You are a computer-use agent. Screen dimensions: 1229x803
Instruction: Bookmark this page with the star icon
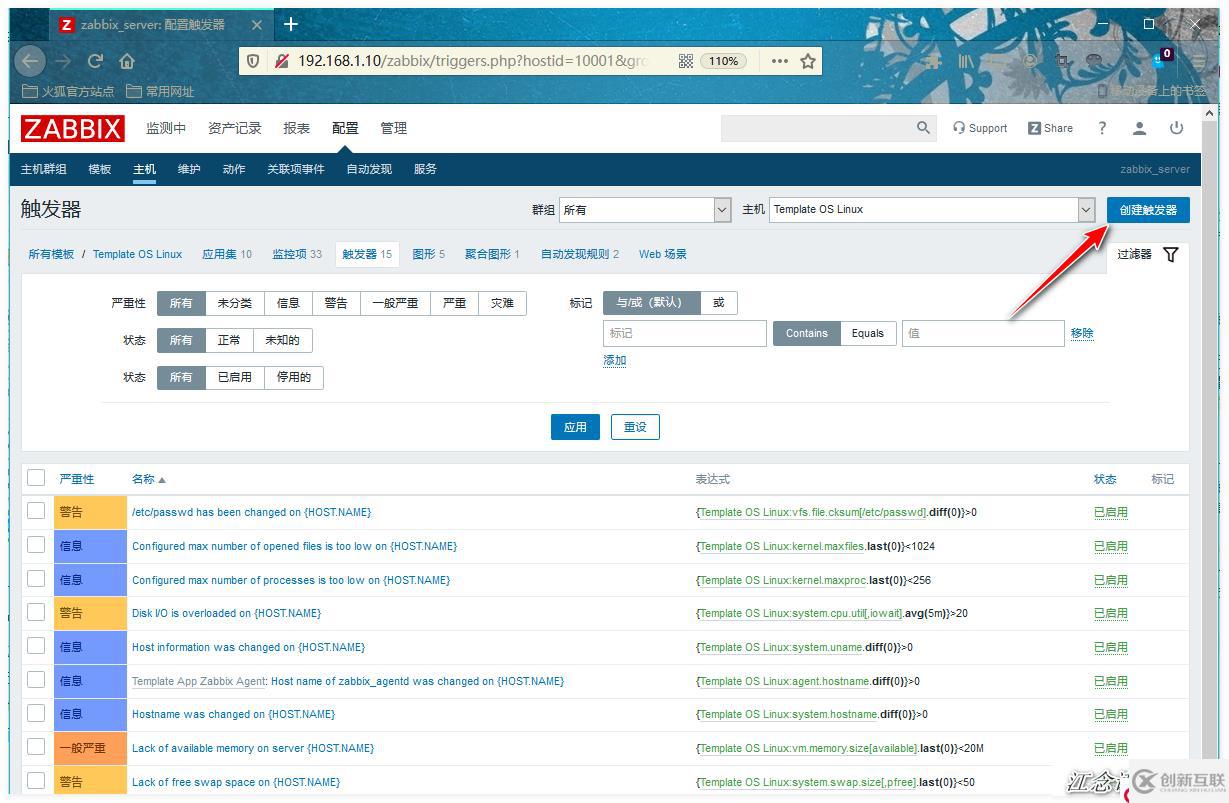point(808,61)
